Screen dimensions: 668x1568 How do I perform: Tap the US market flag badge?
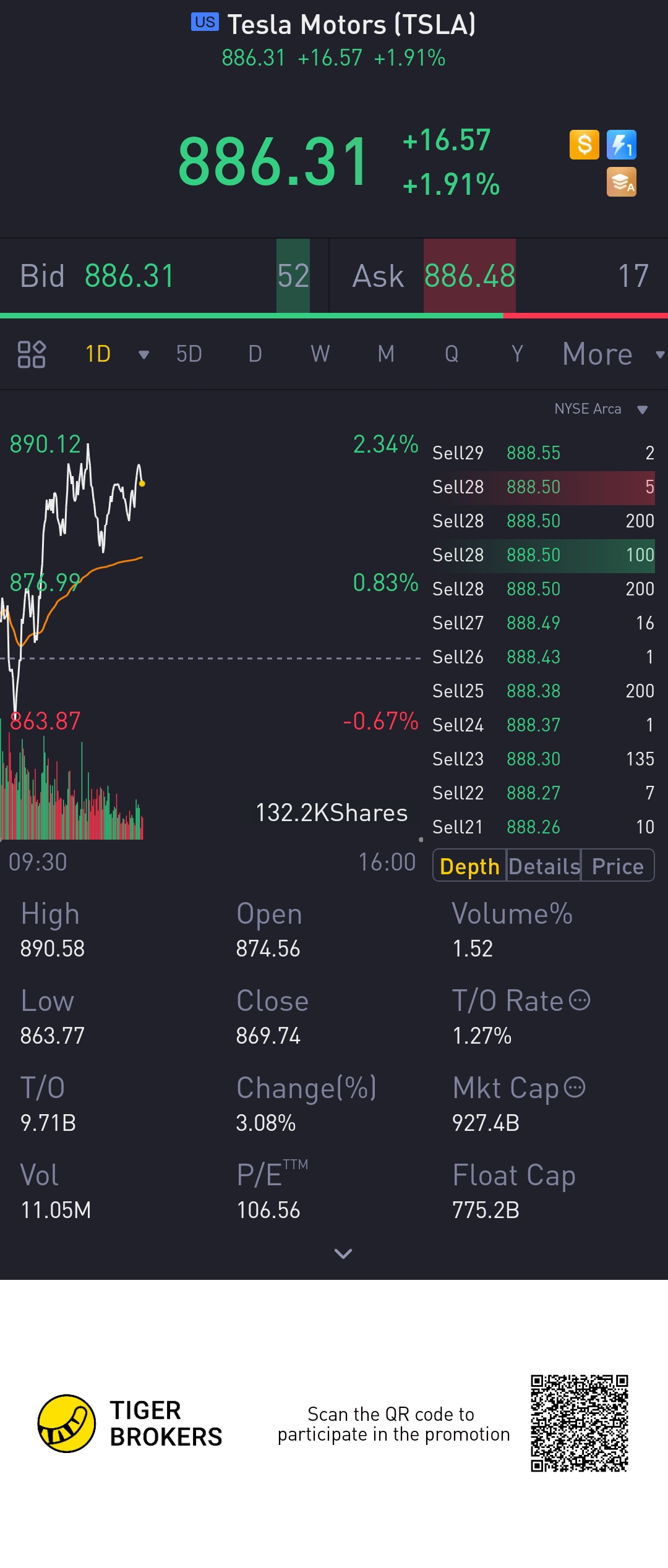tap(205, 22)
